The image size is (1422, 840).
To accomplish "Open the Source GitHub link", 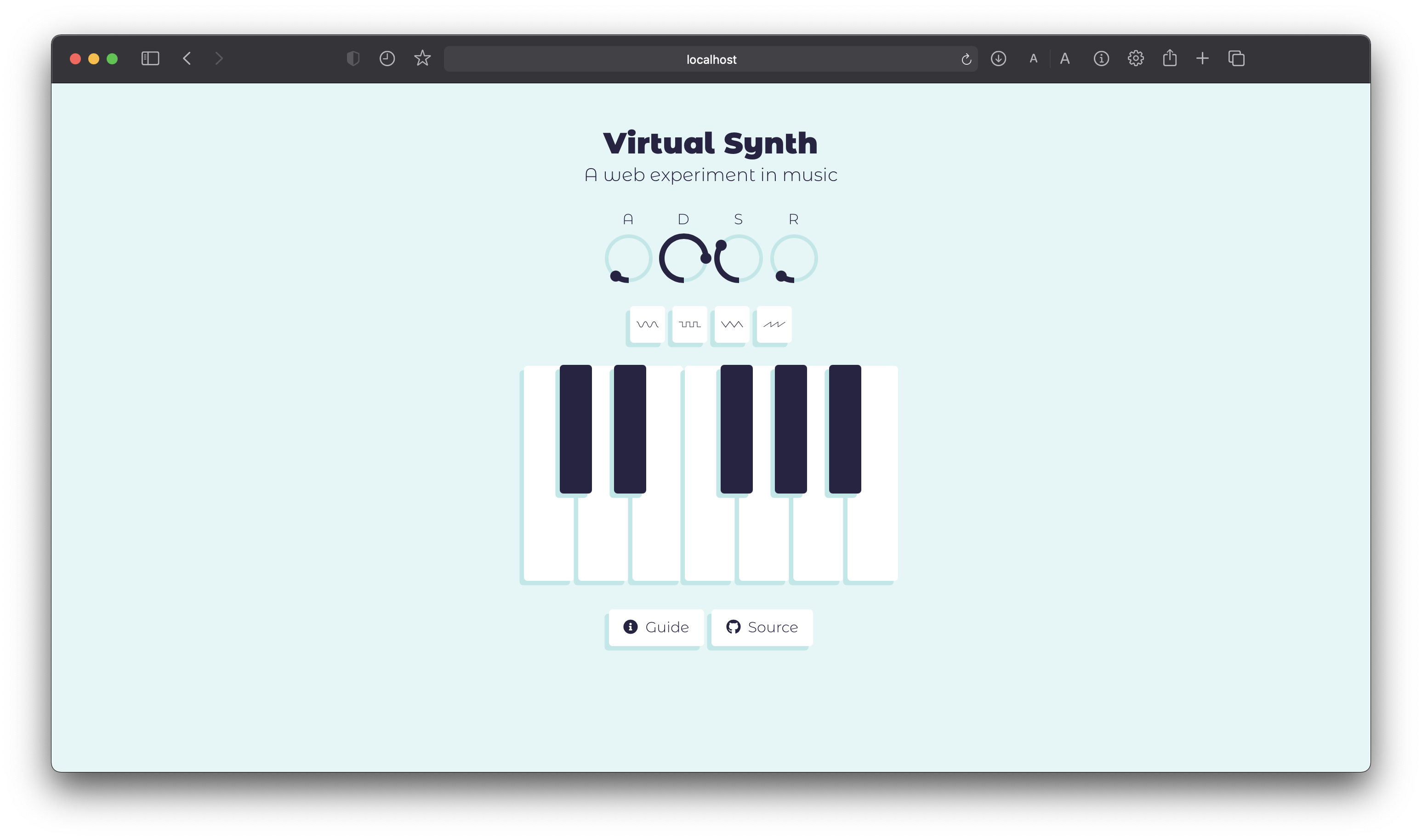I will click(x=762, y=627).
